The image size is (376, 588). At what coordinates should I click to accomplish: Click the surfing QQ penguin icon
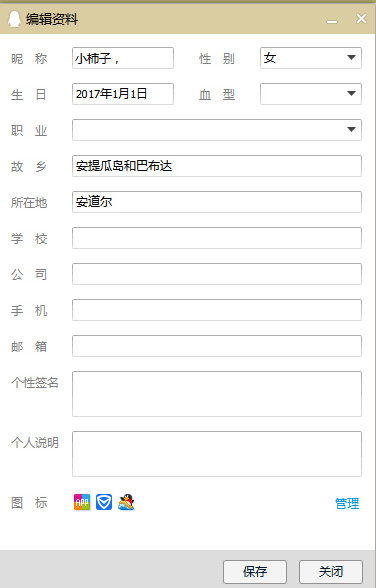[126, 502]
